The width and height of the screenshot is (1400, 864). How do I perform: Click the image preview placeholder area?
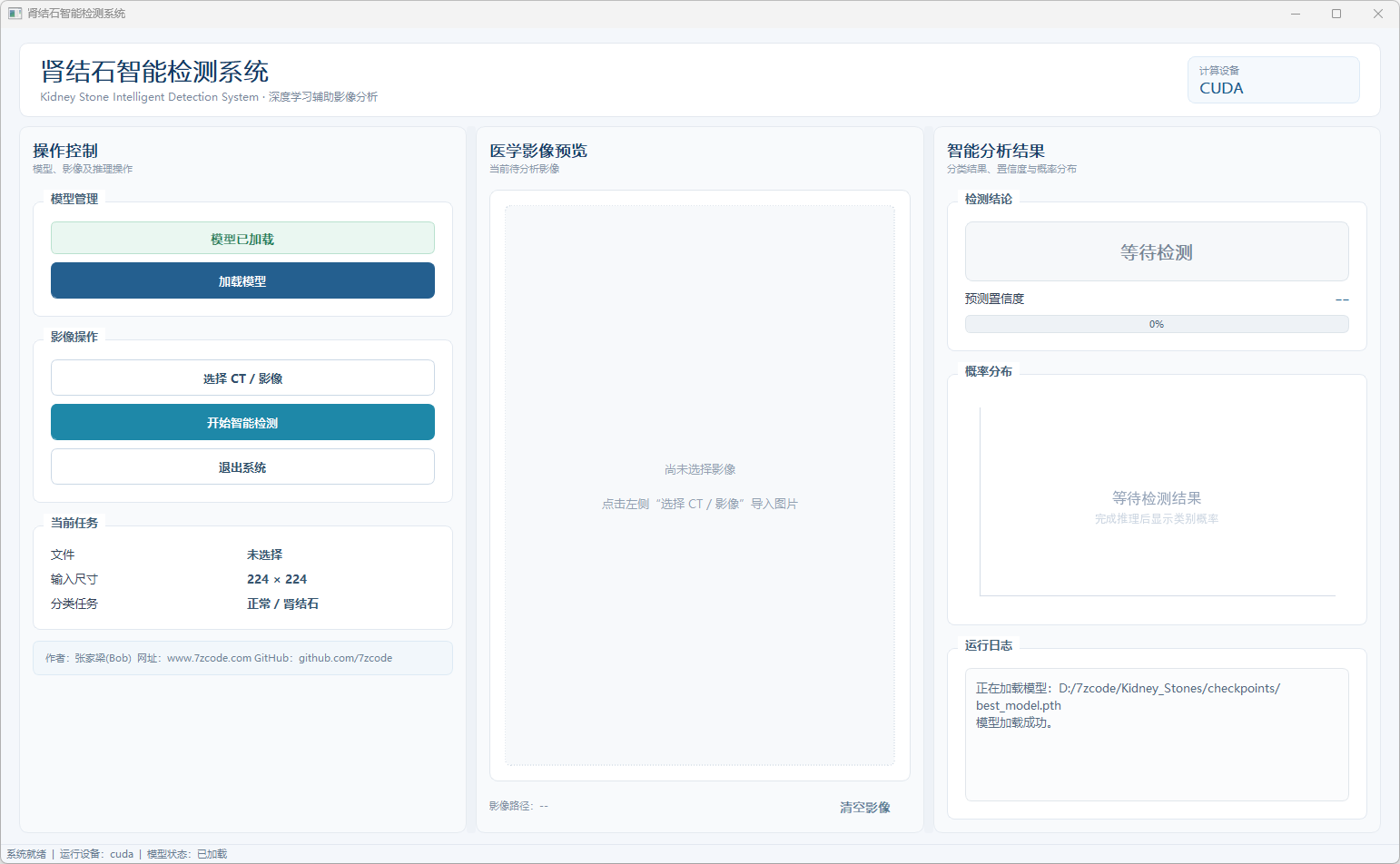700,486
